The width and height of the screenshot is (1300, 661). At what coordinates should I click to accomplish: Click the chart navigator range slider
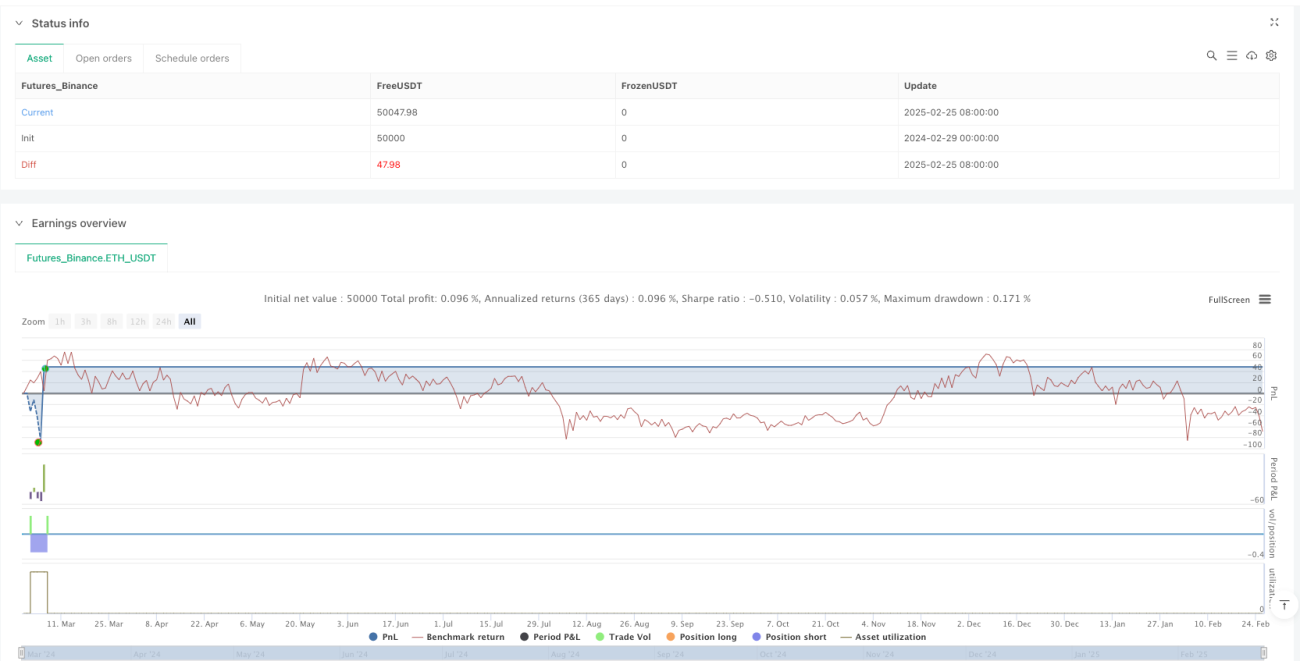645,653
